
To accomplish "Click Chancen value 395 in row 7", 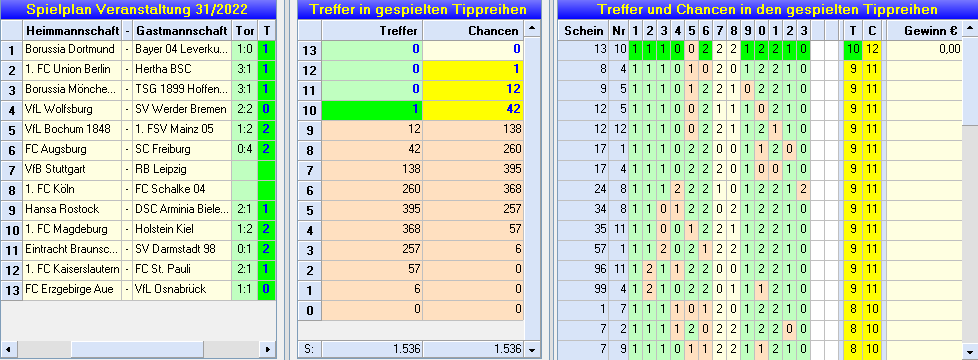I will pyautogui.click(x=473, y=170).
